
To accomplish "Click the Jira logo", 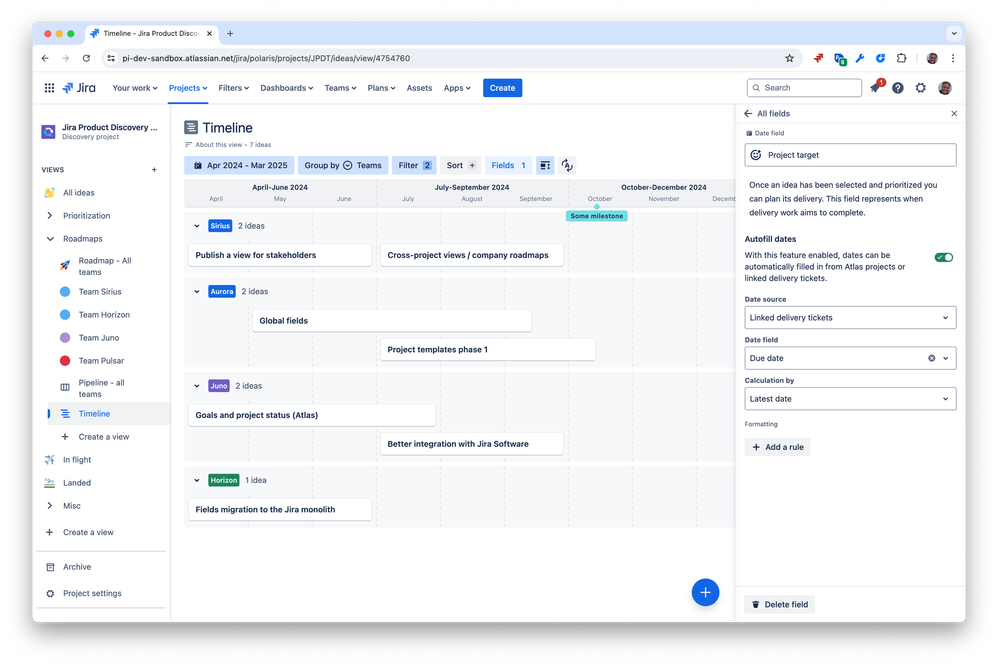I will [x=79, y=88].
